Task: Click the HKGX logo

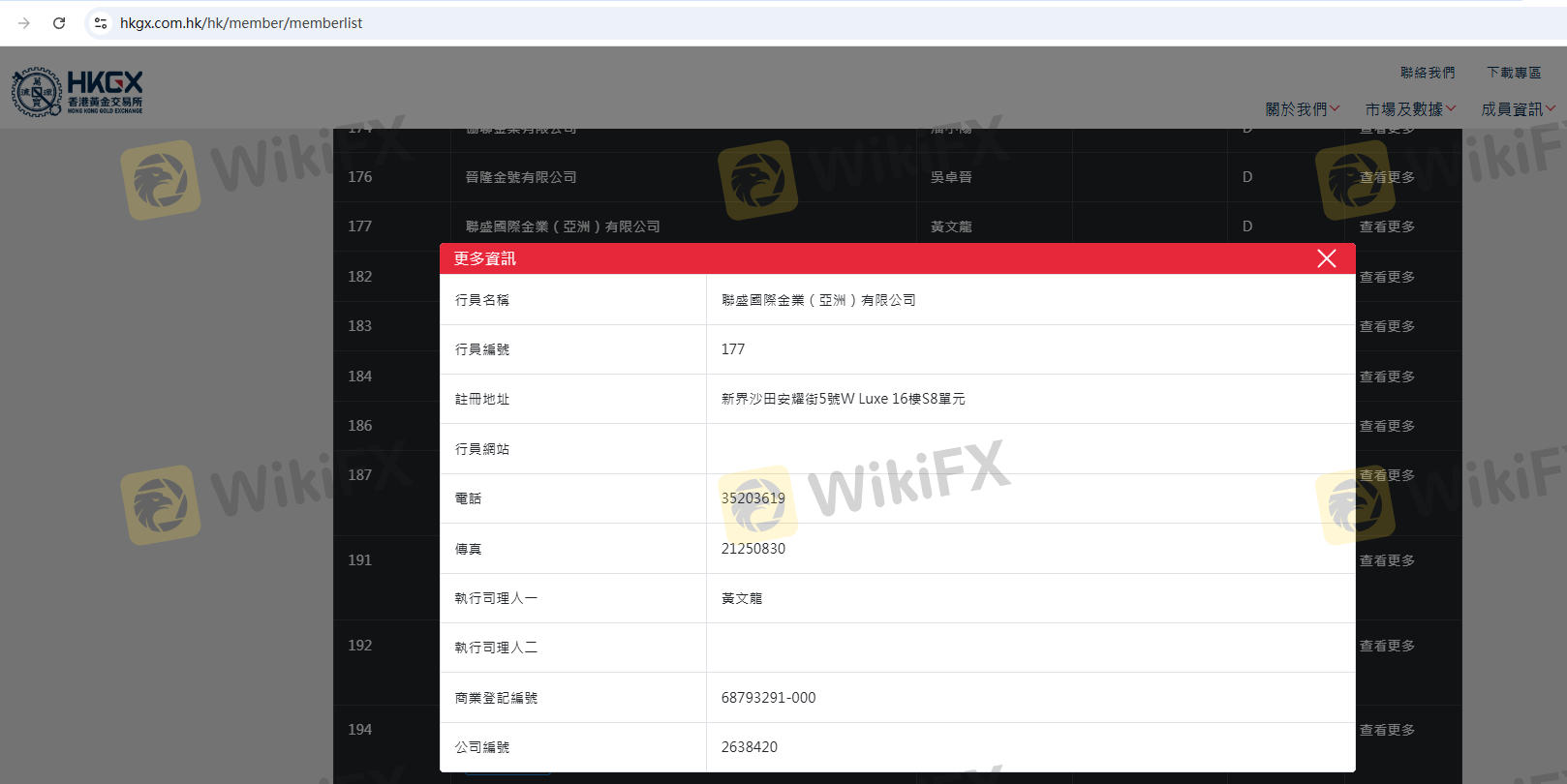Action: (77, 92)
